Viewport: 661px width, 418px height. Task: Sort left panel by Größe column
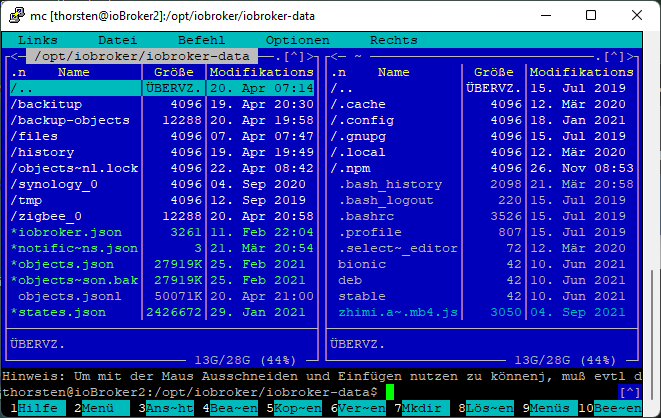[174, 72]
